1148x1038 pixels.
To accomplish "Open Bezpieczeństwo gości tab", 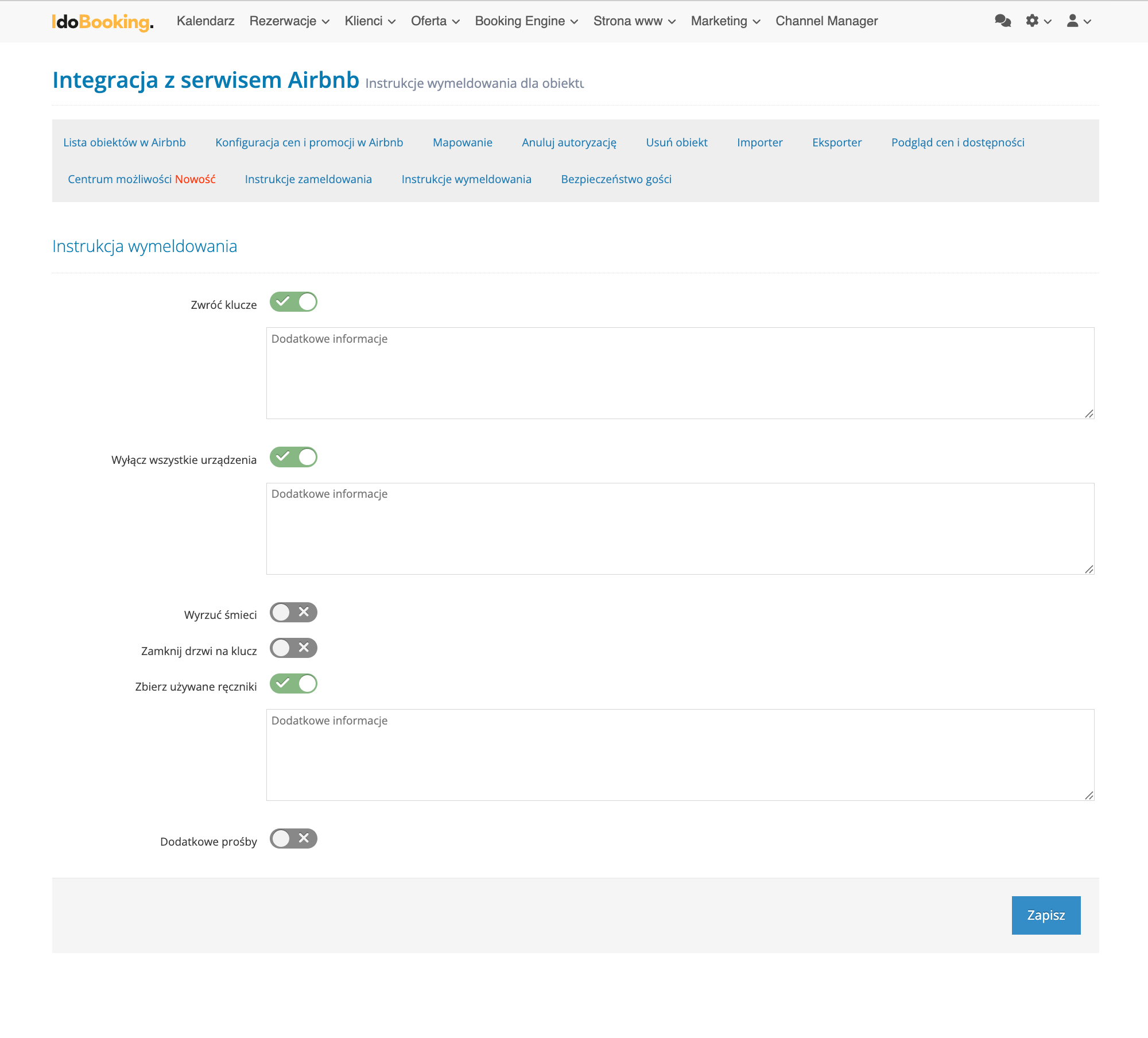I will [616, 179].
